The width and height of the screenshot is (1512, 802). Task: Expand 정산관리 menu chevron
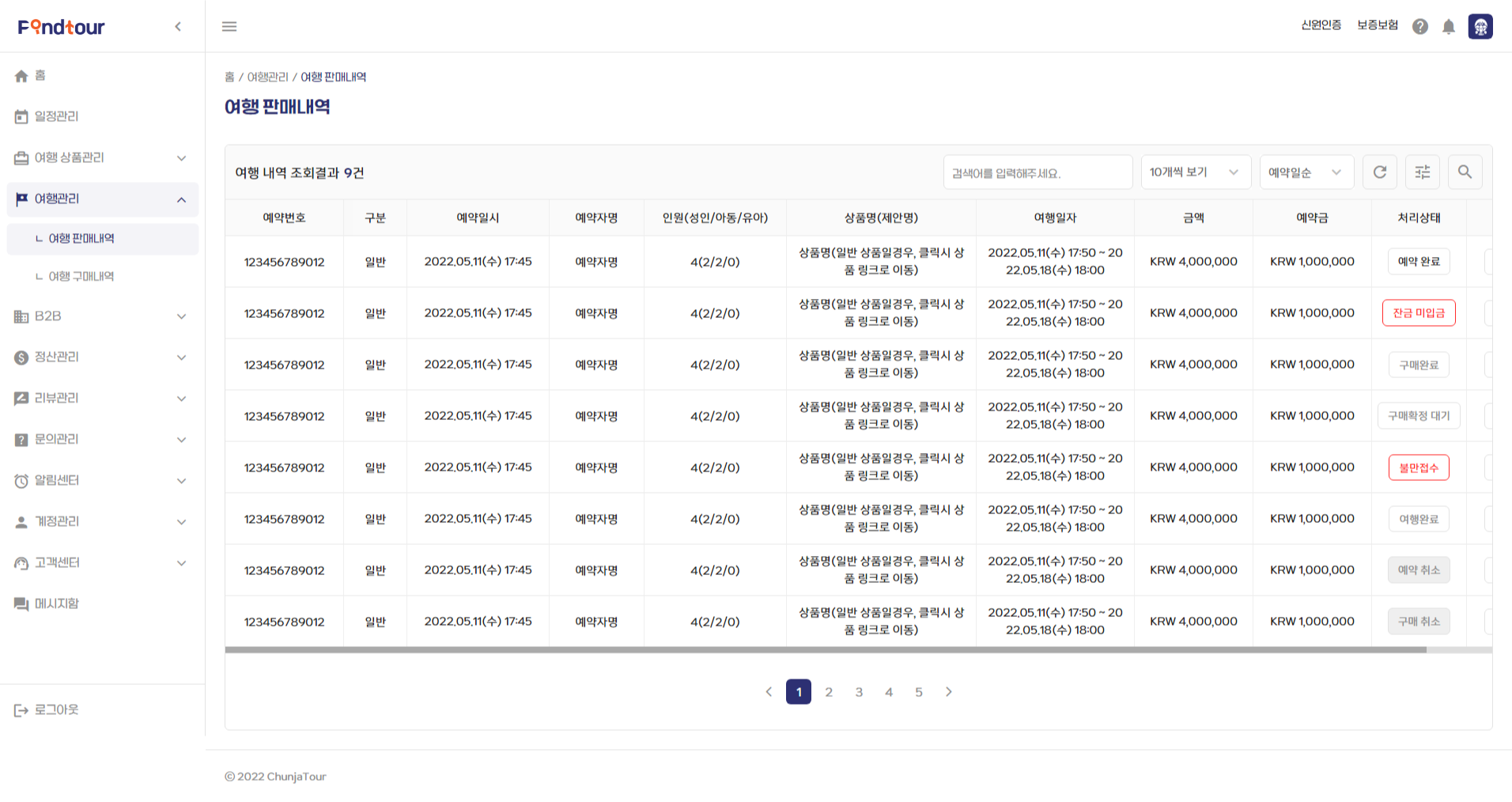tap(181, 357)
